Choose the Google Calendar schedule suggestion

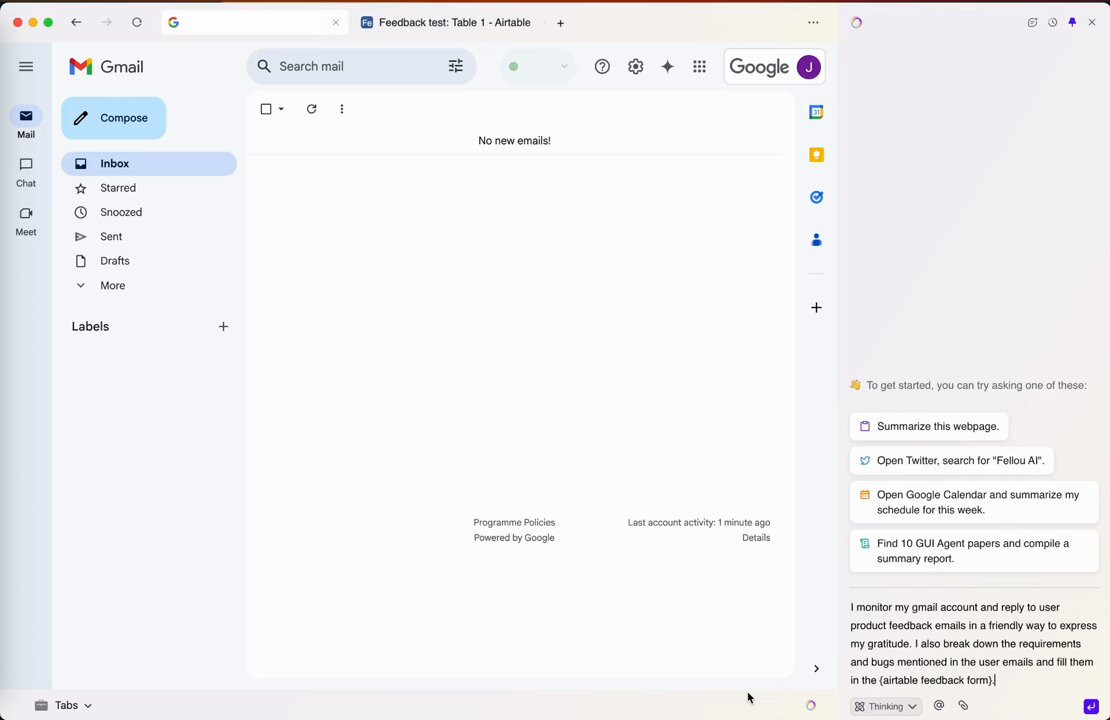coord(974,503)
